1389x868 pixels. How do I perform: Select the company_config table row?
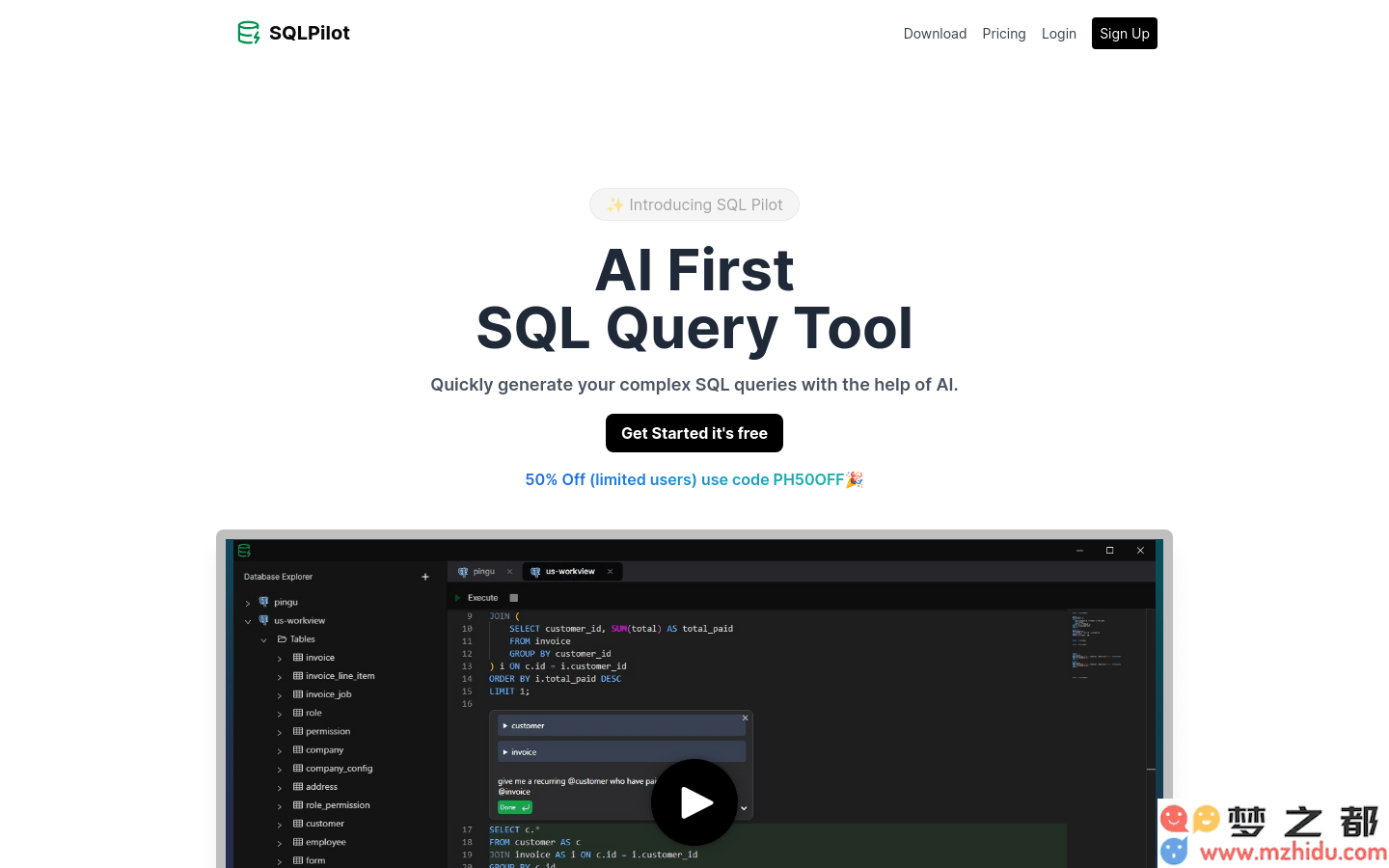(x=338, y=768)
